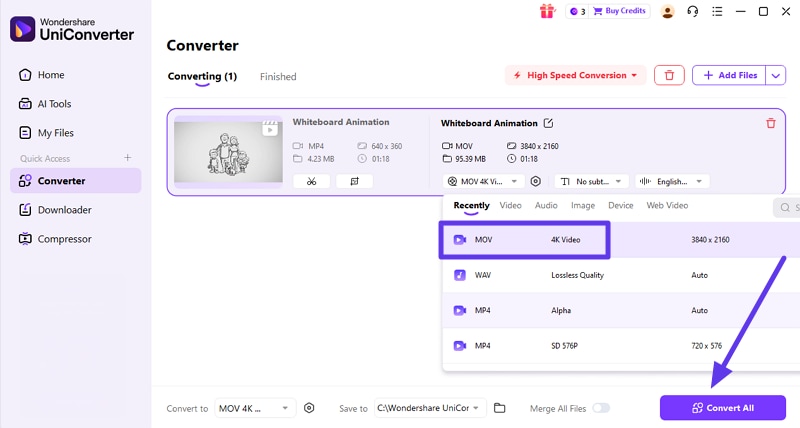Image resolution: width=800 pixels, height=428 pixels.
Task: Open the High Speed Conversion dropdown
Action: click(x=576, y=75)
